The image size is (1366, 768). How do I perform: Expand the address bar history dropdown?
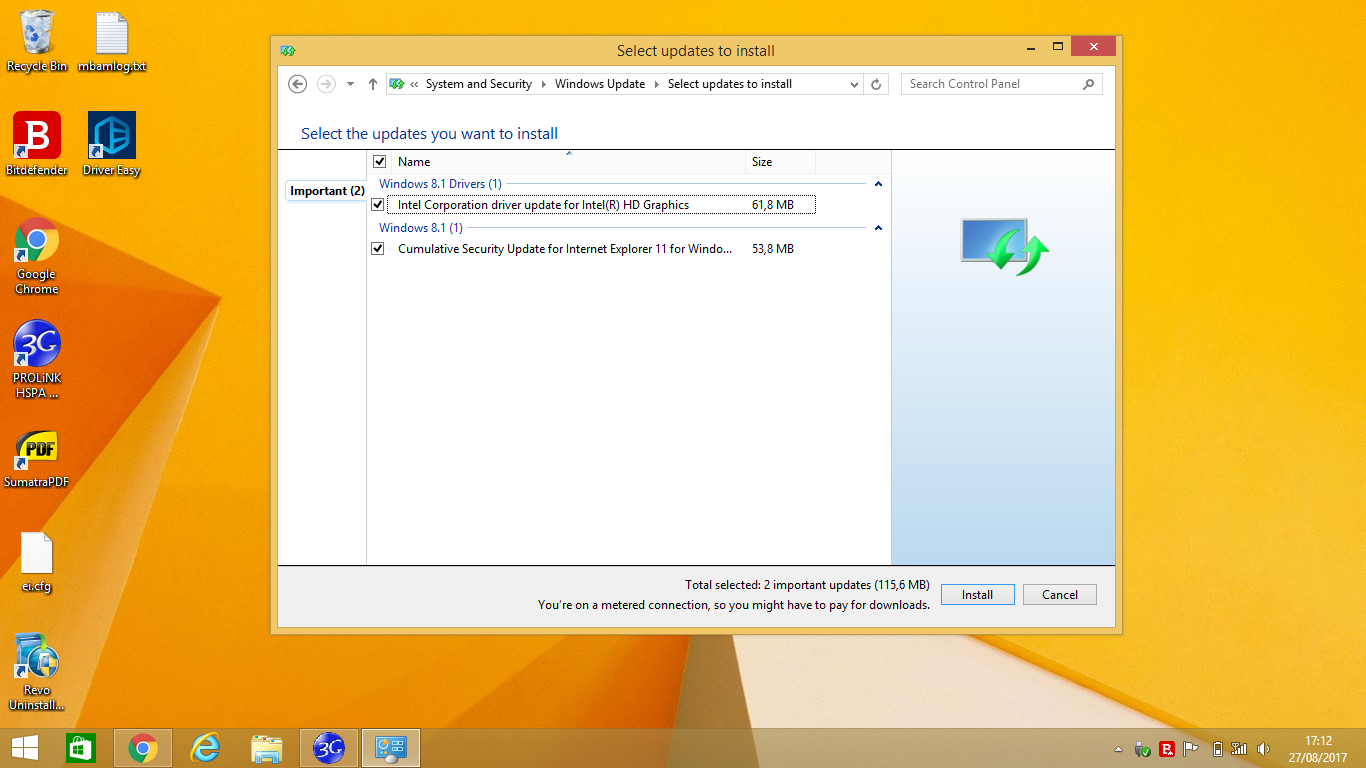click(x=854, y=84)
